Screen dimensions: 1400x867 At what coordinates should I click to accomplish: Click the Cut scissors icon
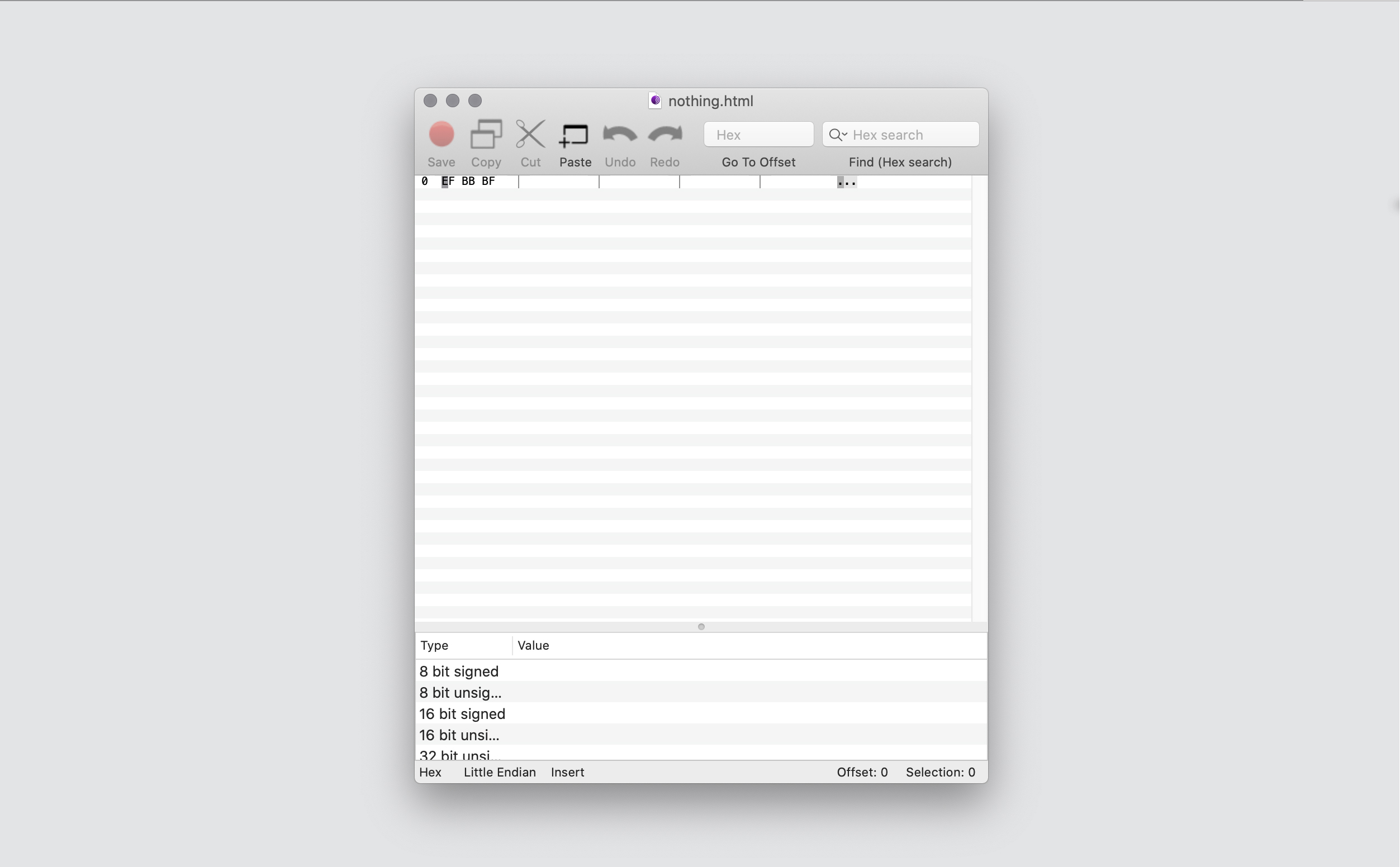530,135
